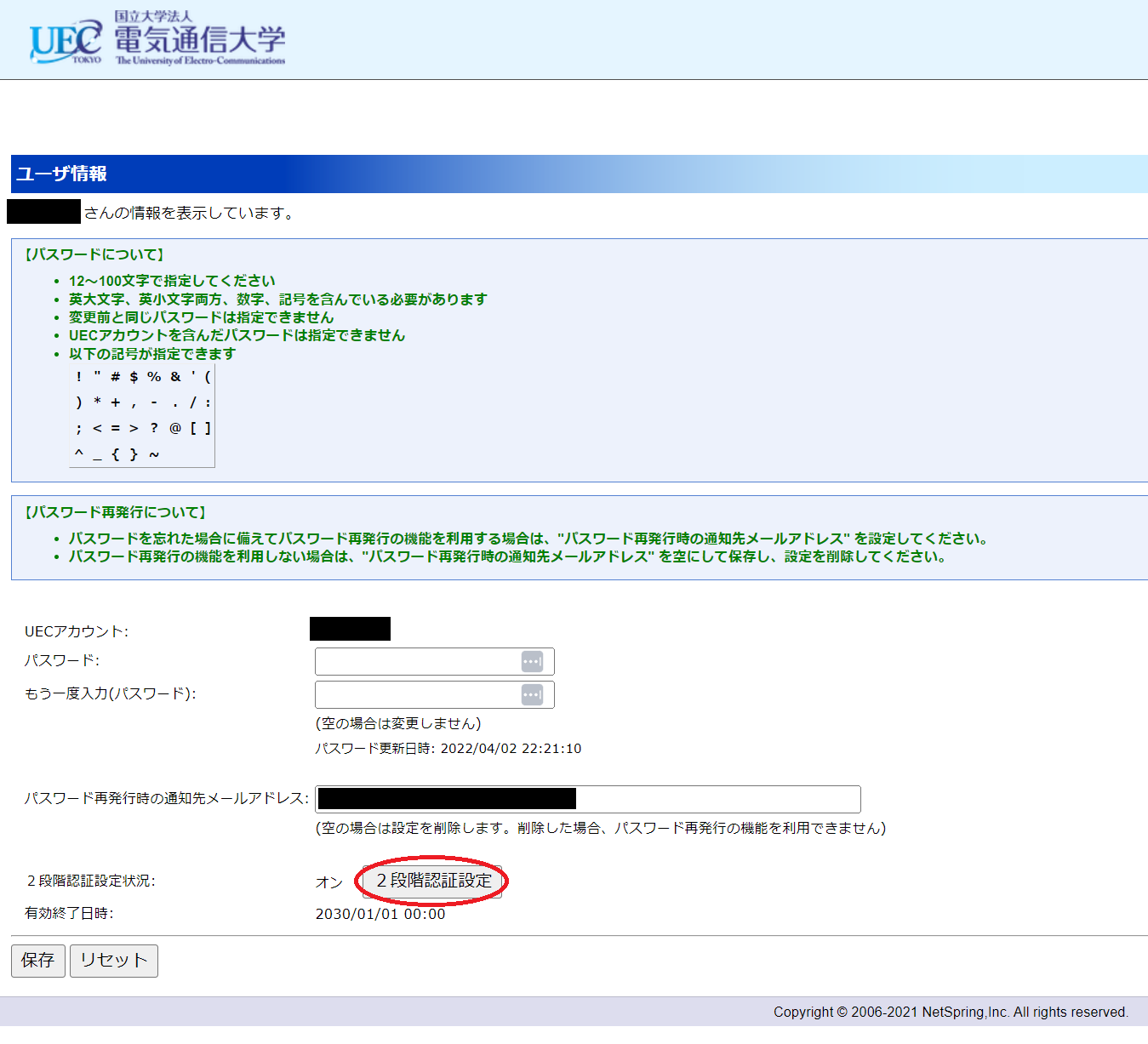1148x1044 pixels.
Task: Click the 電気通信大学 university name banner
Action: coord(200,40)
